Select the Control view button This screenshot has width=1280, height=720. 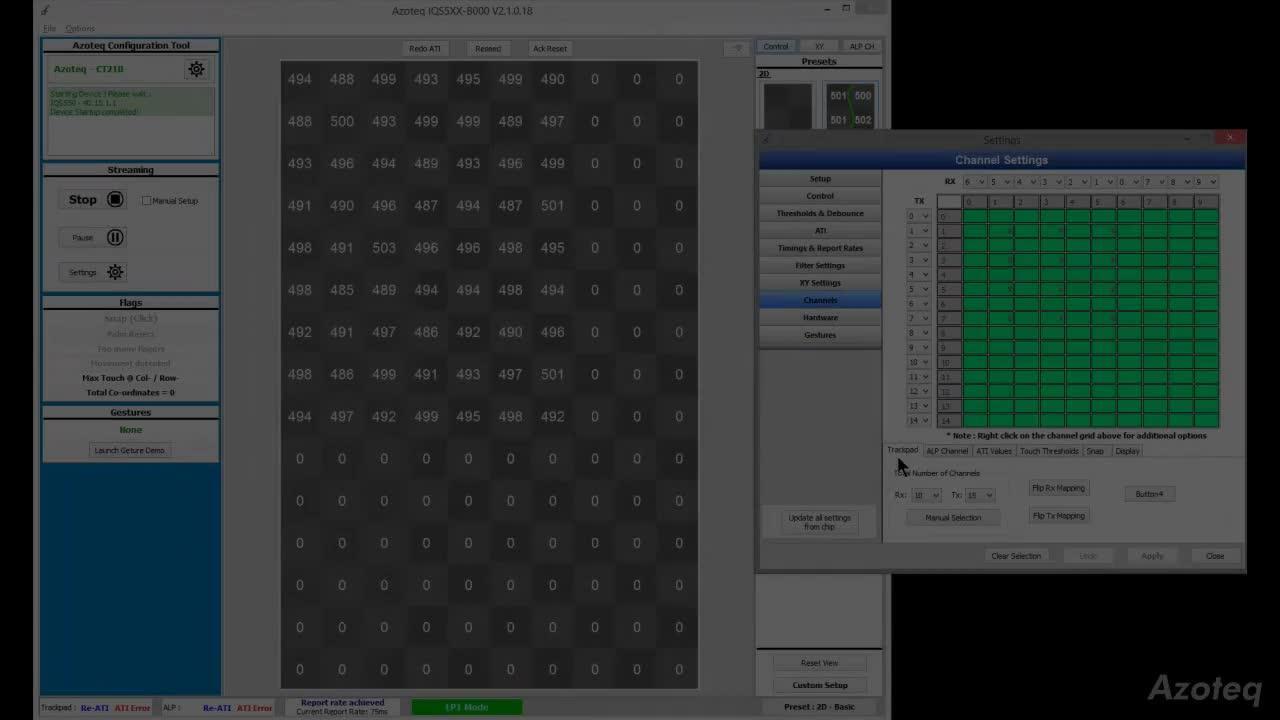pos(775,46)
